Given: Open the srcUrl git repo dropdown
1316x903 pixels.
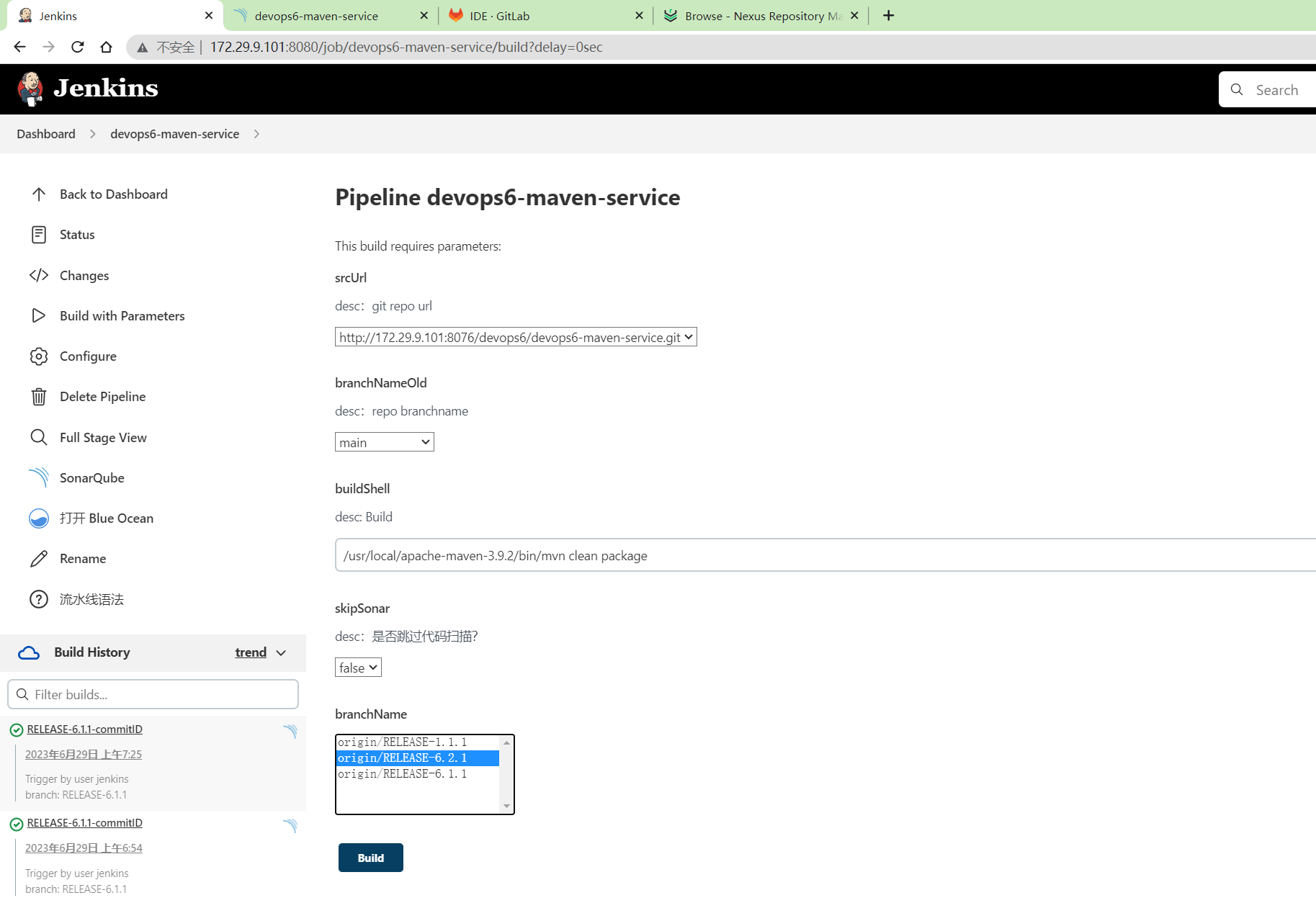Looking at the screenshot, I should (x=516, y=337).
